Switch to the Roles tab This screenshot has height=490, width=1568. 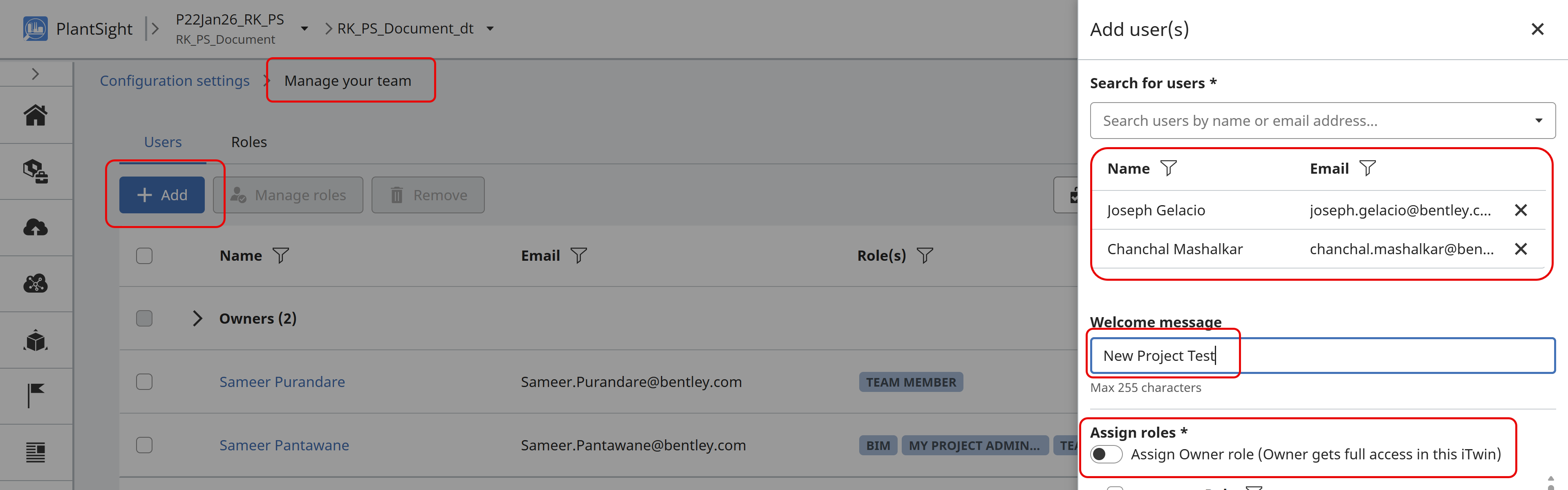click(x=249, y=142)
